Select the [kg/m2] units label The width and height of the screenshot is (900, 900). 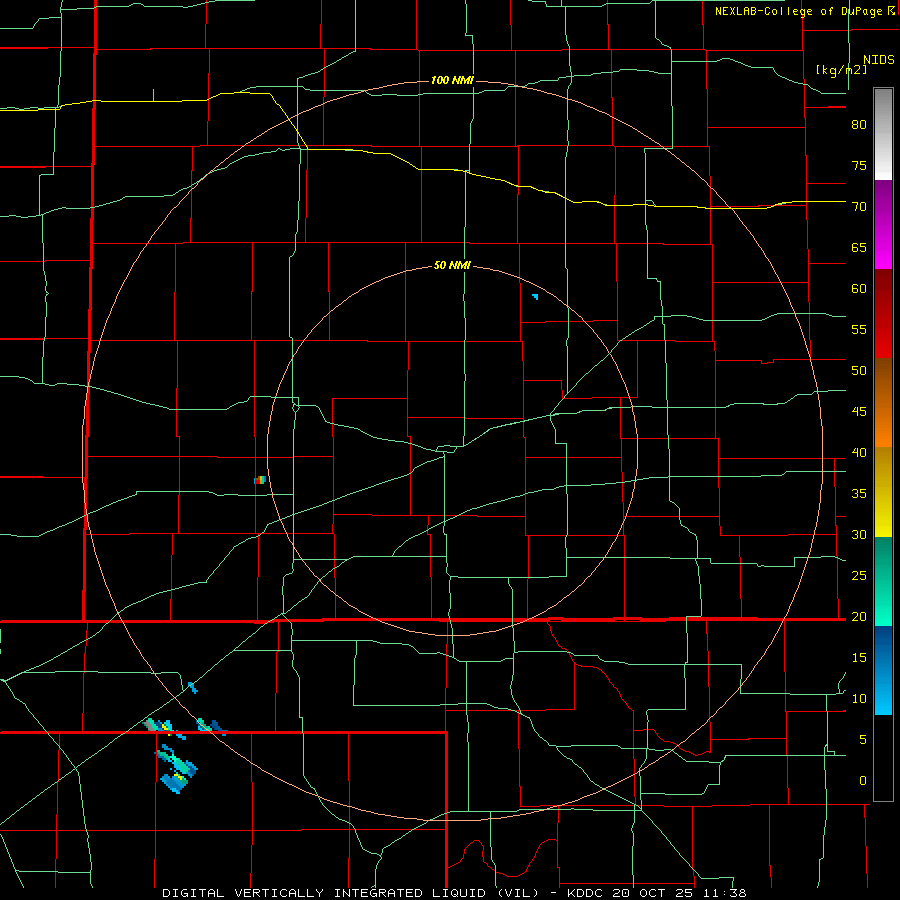(841, 70)
